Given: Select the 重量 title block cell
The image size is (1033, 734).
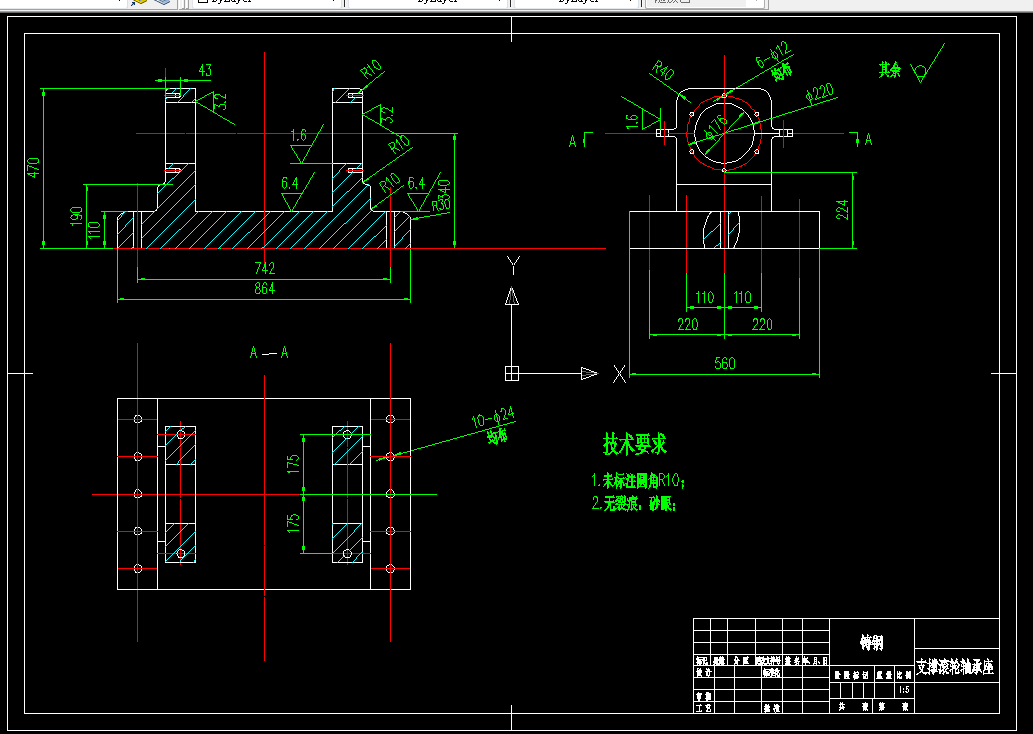Looking at the screenshot, I should pyautogui.click(x=883, y=675).
